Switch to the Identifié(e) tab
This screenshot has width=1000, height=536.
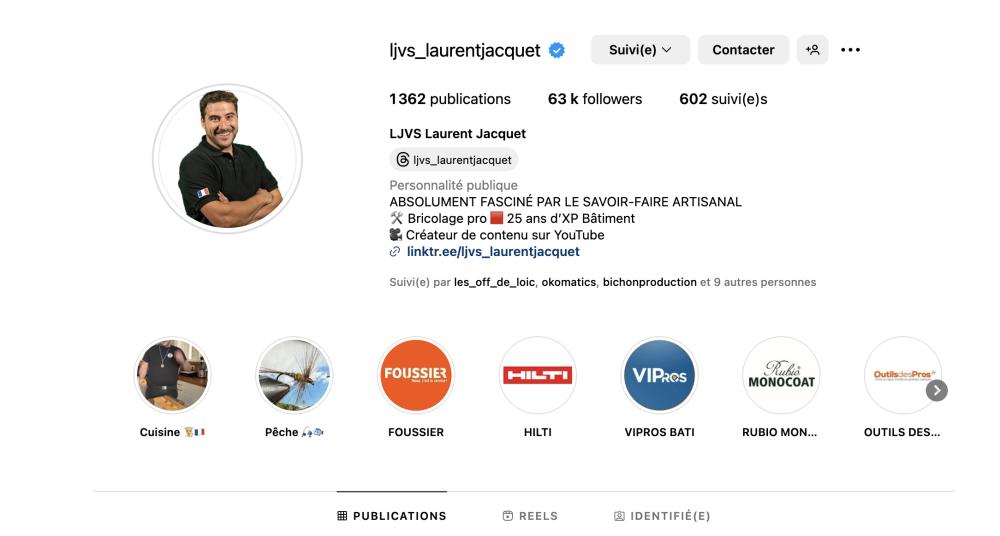(662, 516)
